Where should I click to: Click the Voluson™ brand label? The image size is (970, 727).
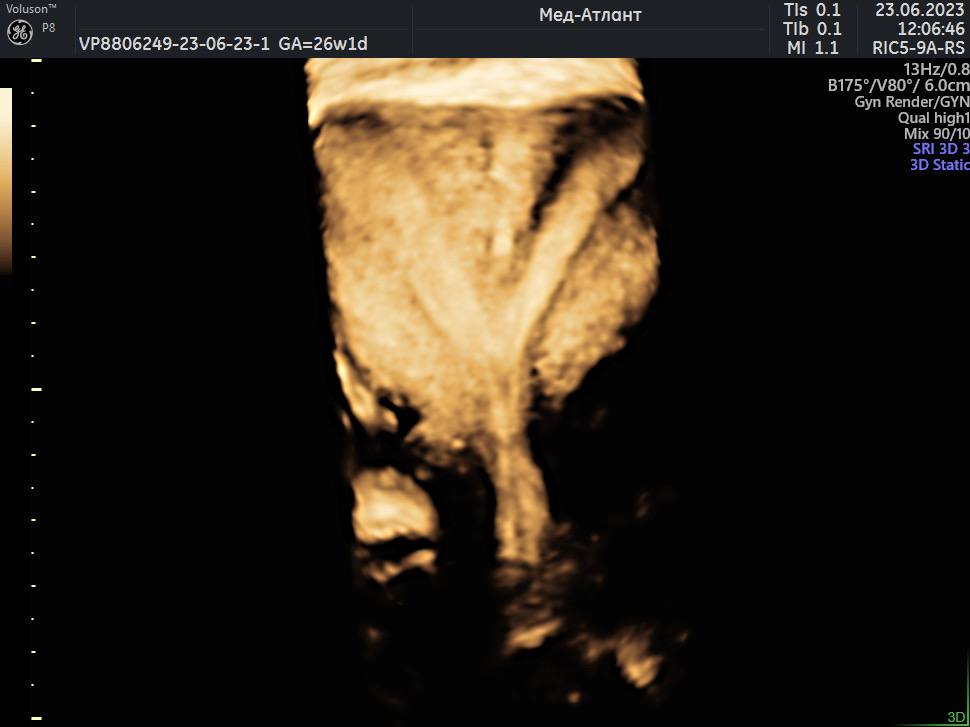coord(31,9)
